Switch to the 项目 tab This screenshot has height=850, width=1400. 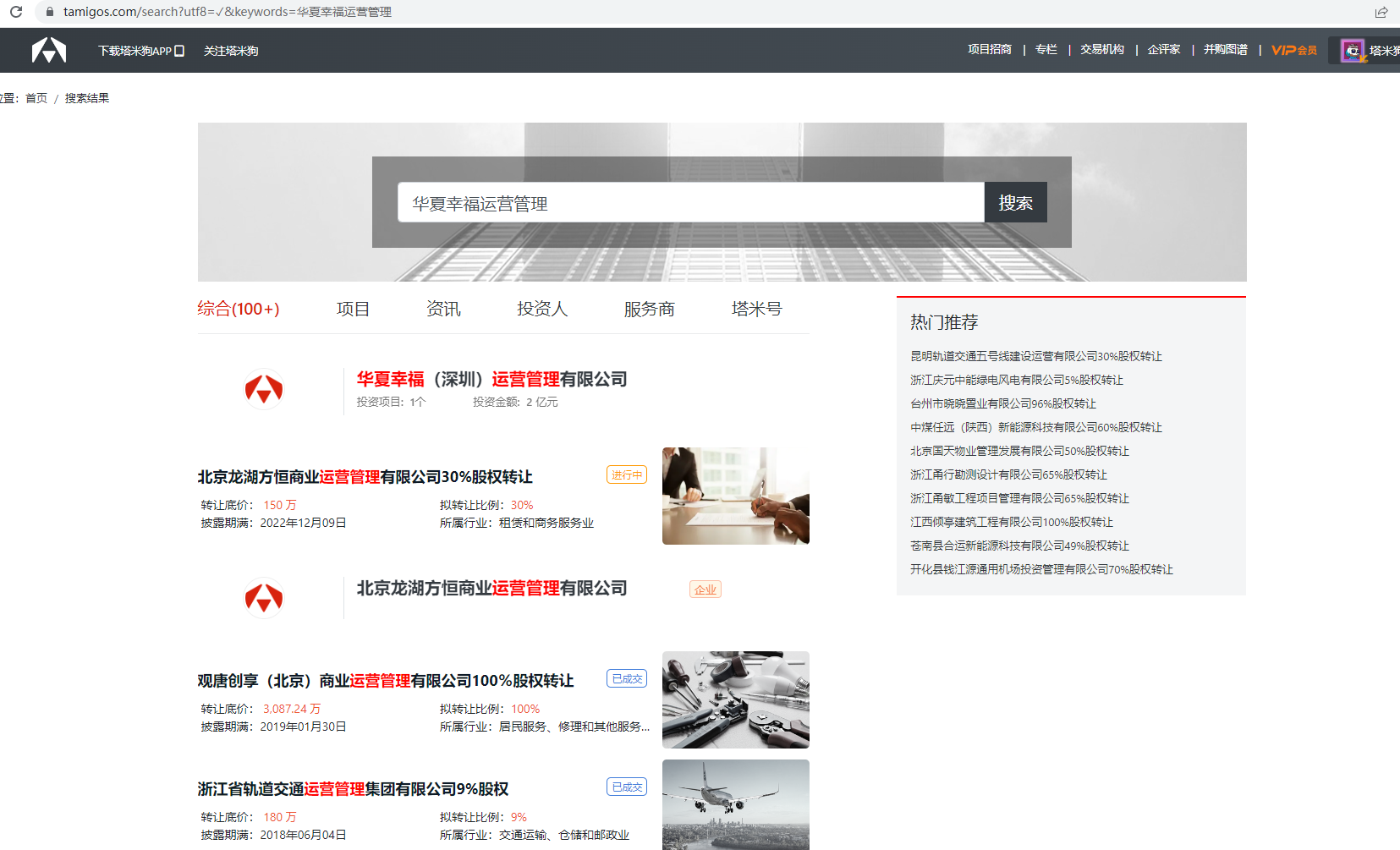(x=353, y=309)
